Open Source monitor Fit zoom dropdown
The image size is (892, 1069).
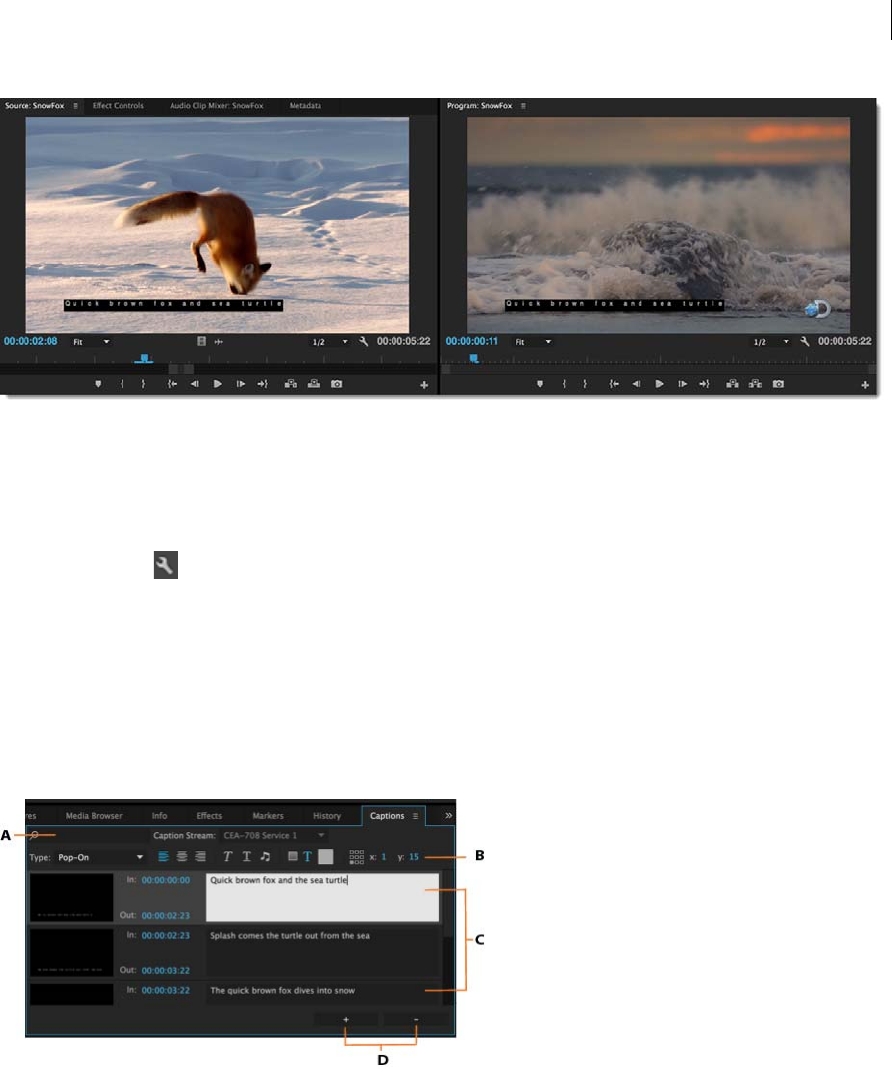pyautogui.click(x=91, y=342)
